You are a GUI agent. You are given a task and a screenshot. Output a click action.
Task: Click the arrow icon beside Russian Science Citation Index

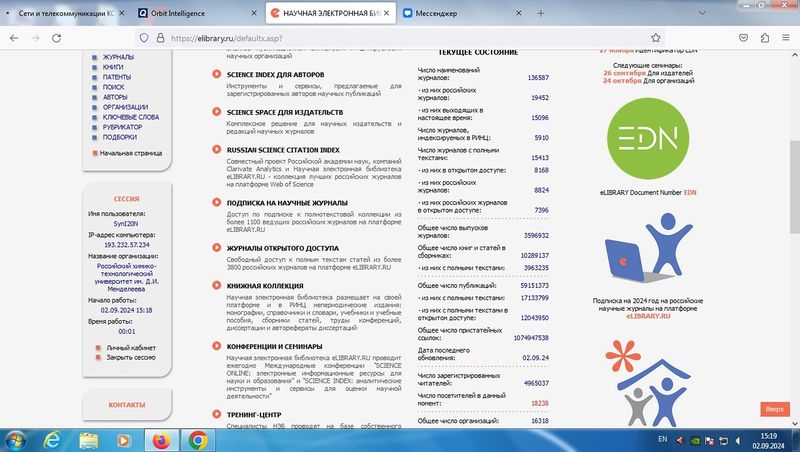217,149
